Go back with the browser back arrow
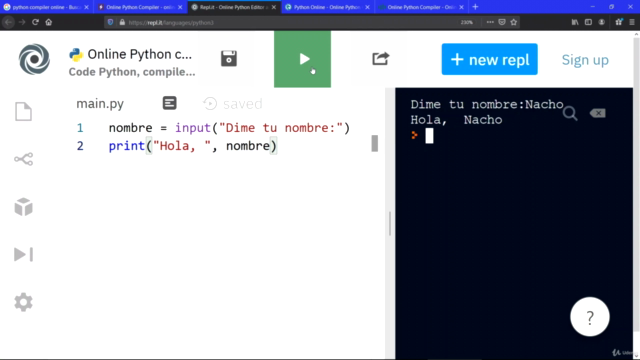 coord(9,22)
